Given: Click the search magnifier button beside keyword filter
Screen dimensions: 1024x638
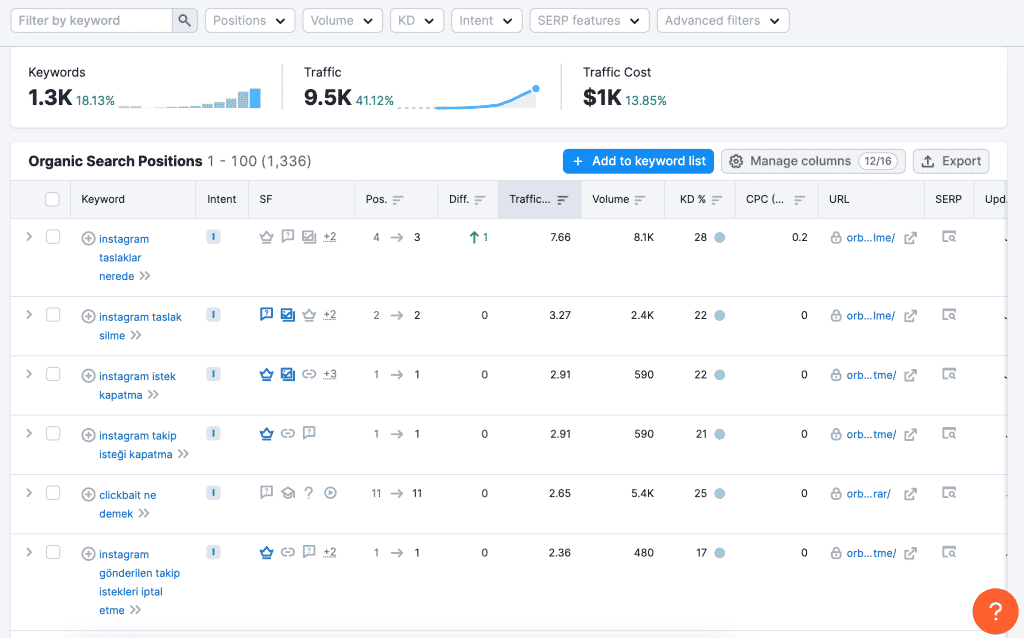Looking at the screenshot, I should (185, 20).
